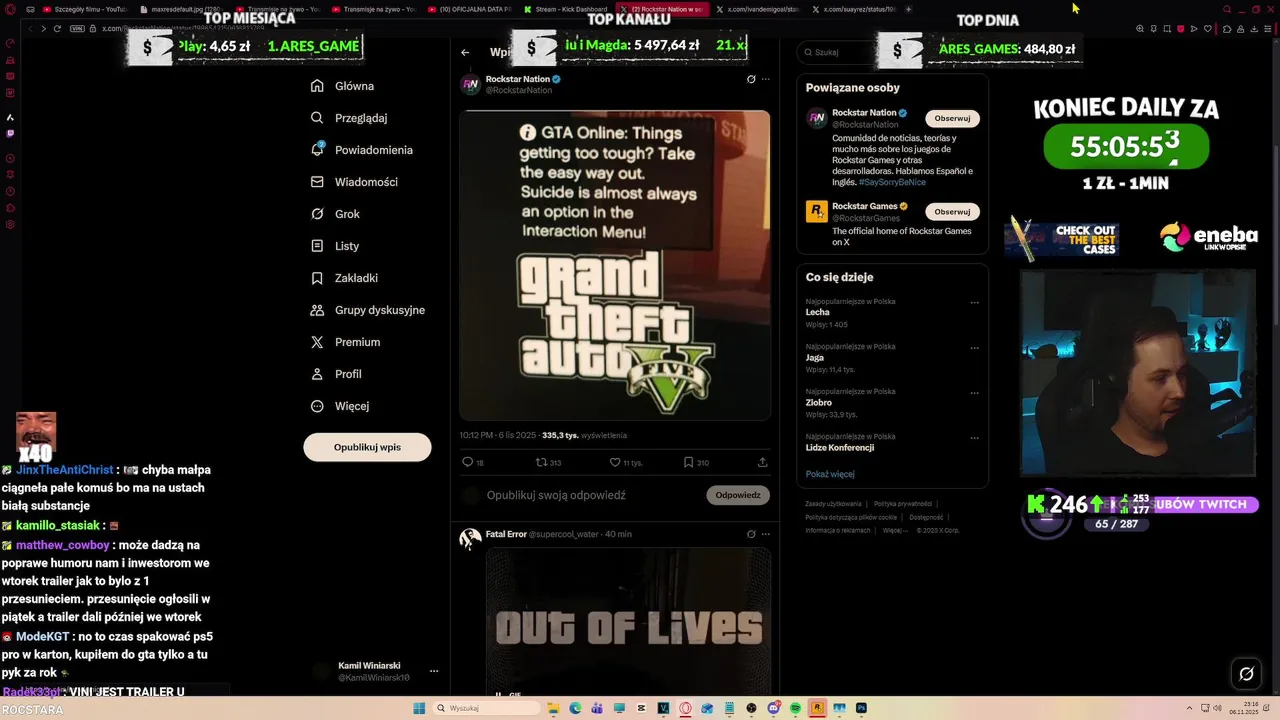Open the GTA V image in the post
The image size is (1280, 720).
tap(615, 265)
